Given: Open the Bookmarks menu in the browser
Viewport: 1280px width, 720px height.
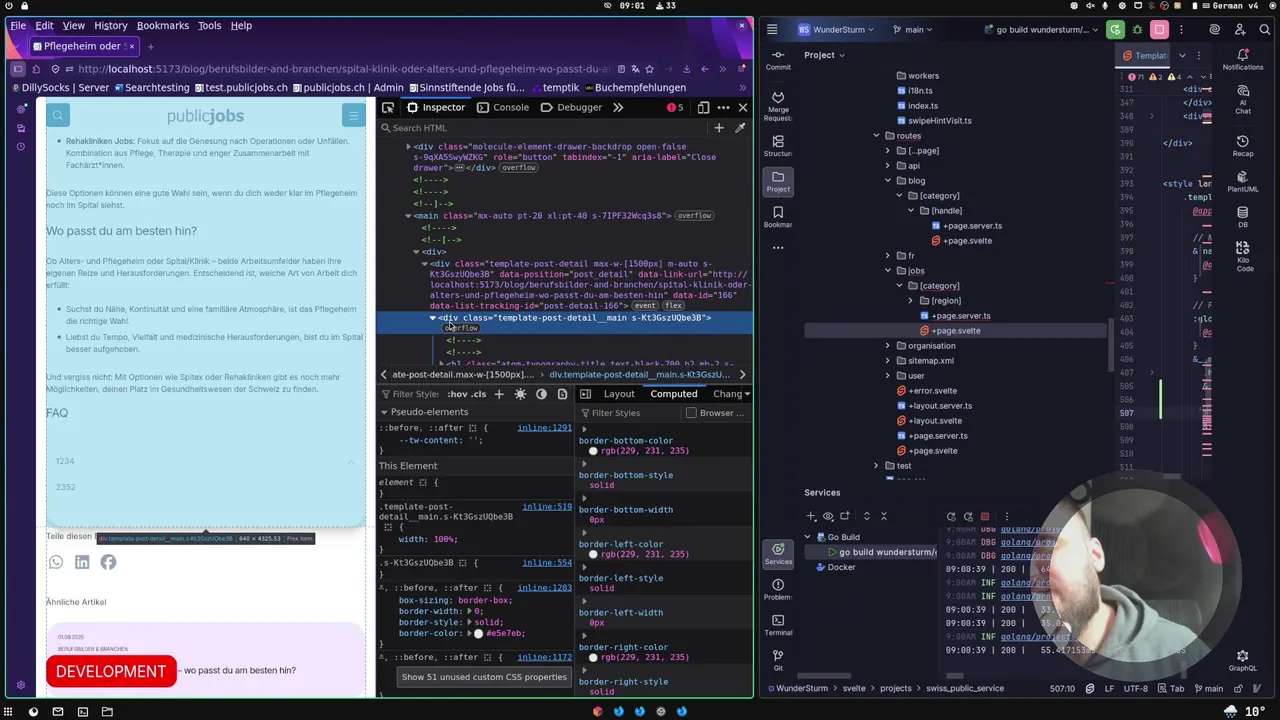Looking at the screenshot, I should click(x=163, y=25).
